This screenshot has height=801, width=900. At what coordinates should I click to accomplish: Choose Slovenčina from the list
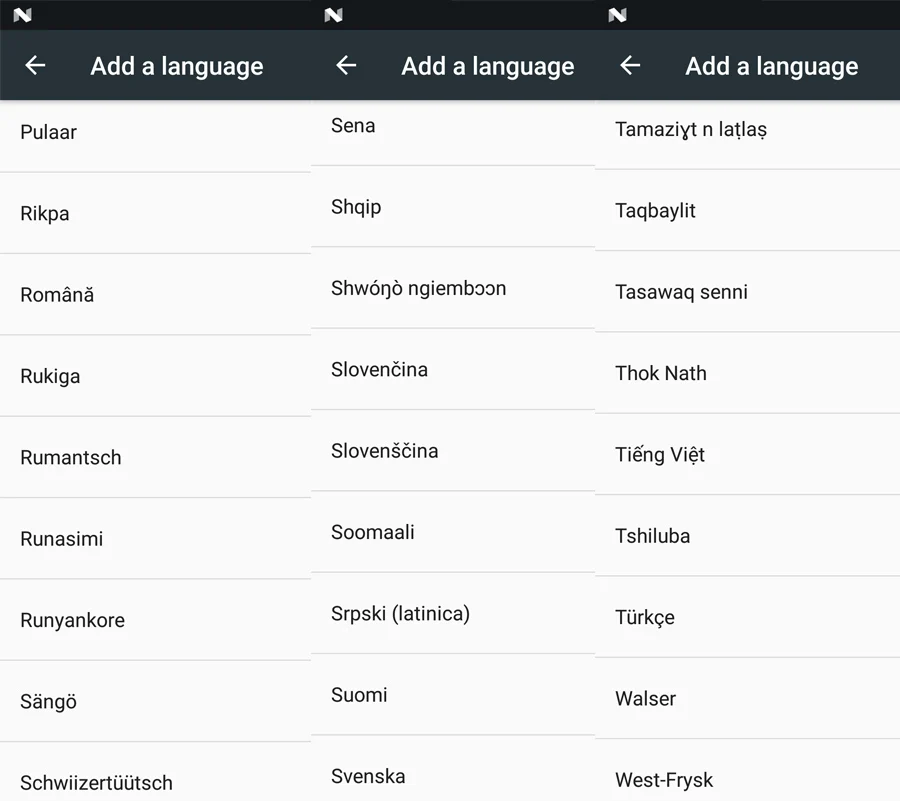point(453,370)
